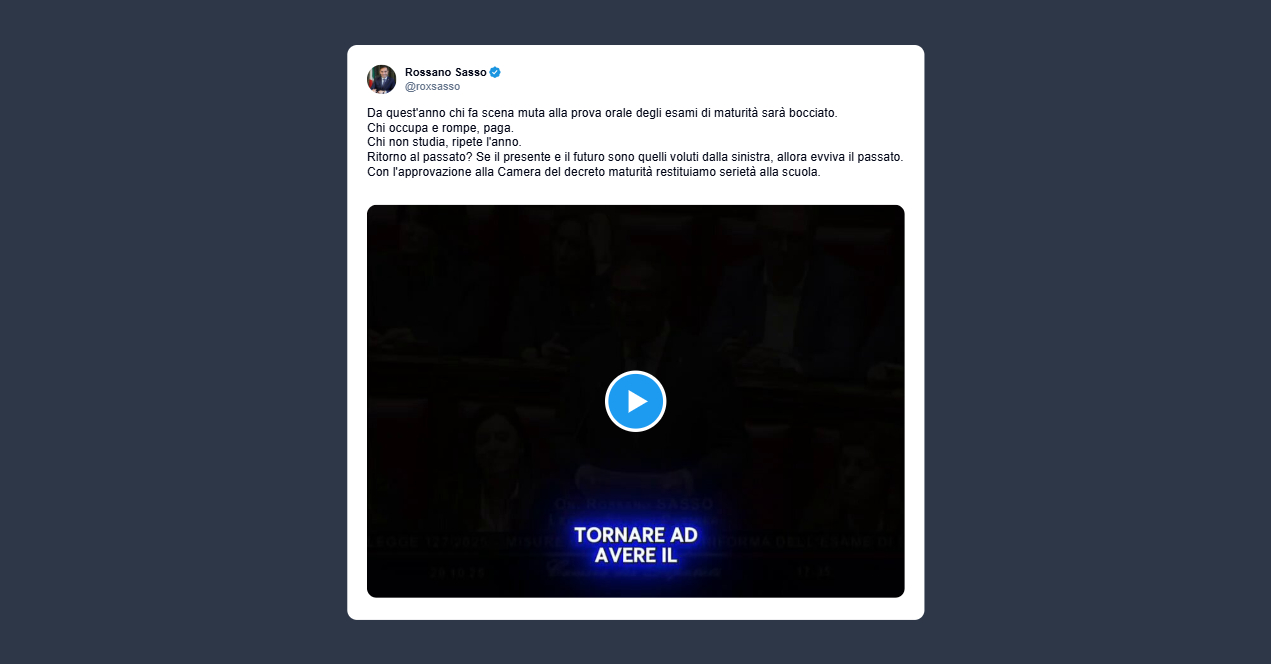
Task: Click the 'On. Rossano SASSO' nameplate in video
Action: [635, 502]
